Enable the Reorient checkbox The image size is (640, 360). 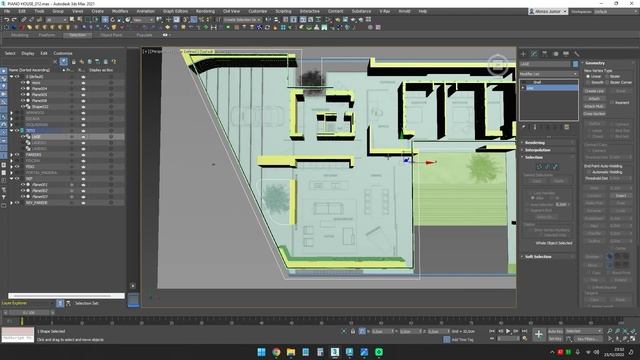(612, 102)
